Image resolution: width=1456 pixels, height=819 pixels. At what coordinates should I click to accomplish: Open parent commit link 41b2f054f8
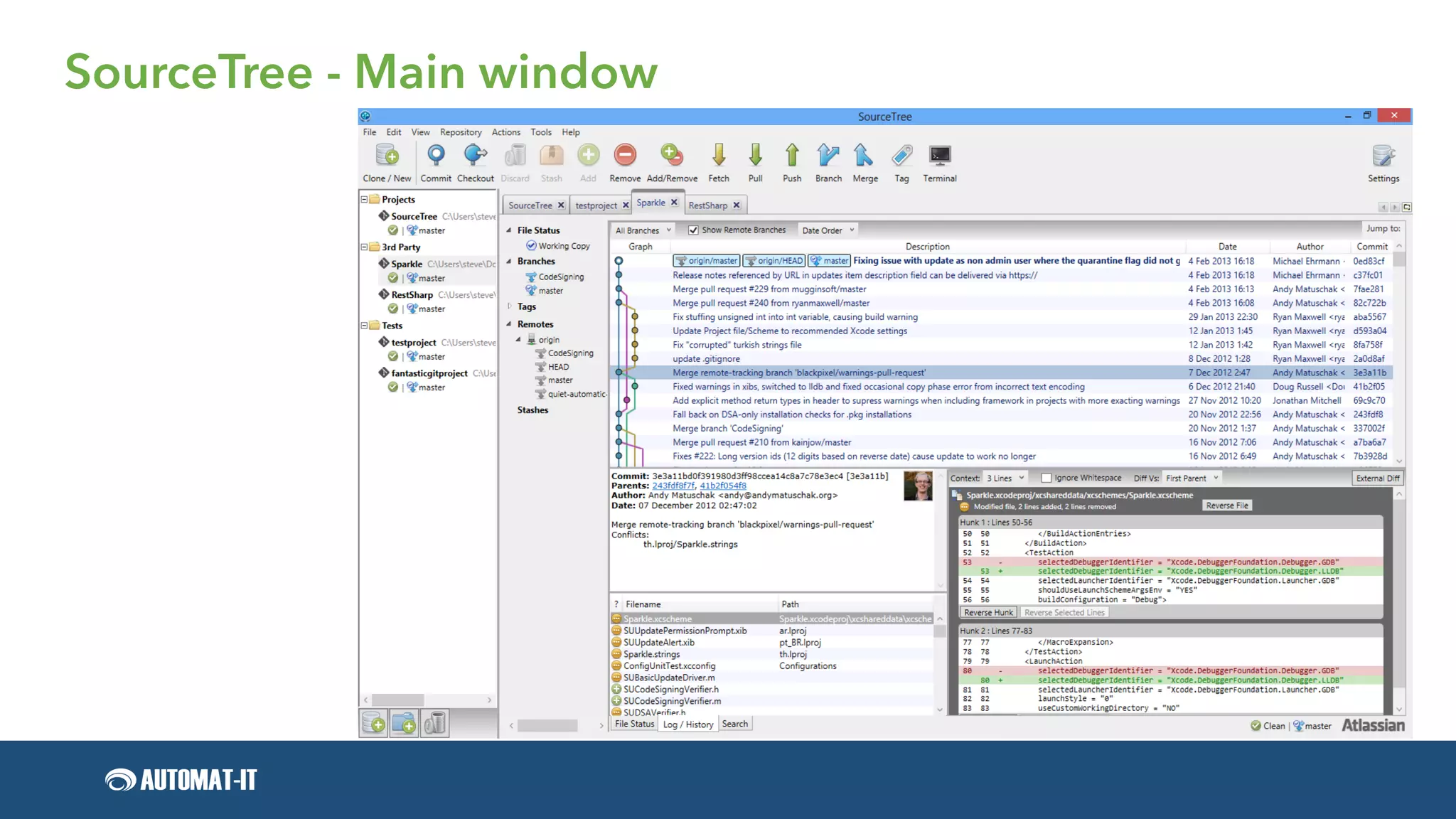[x=723, y=486]
